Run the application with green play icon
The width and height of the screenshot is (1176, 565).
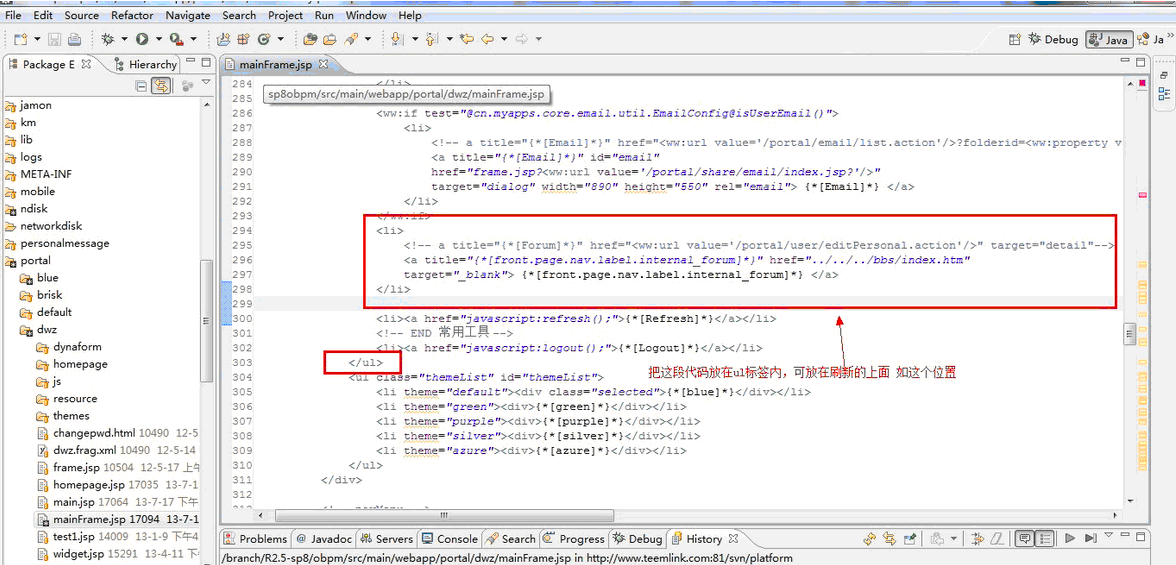[142, 39]
